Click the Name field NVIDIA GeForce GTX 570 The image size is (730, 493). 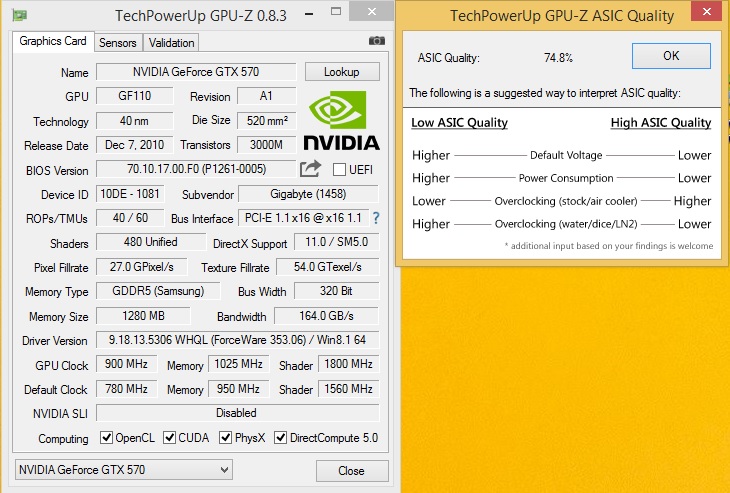point(196,72)
